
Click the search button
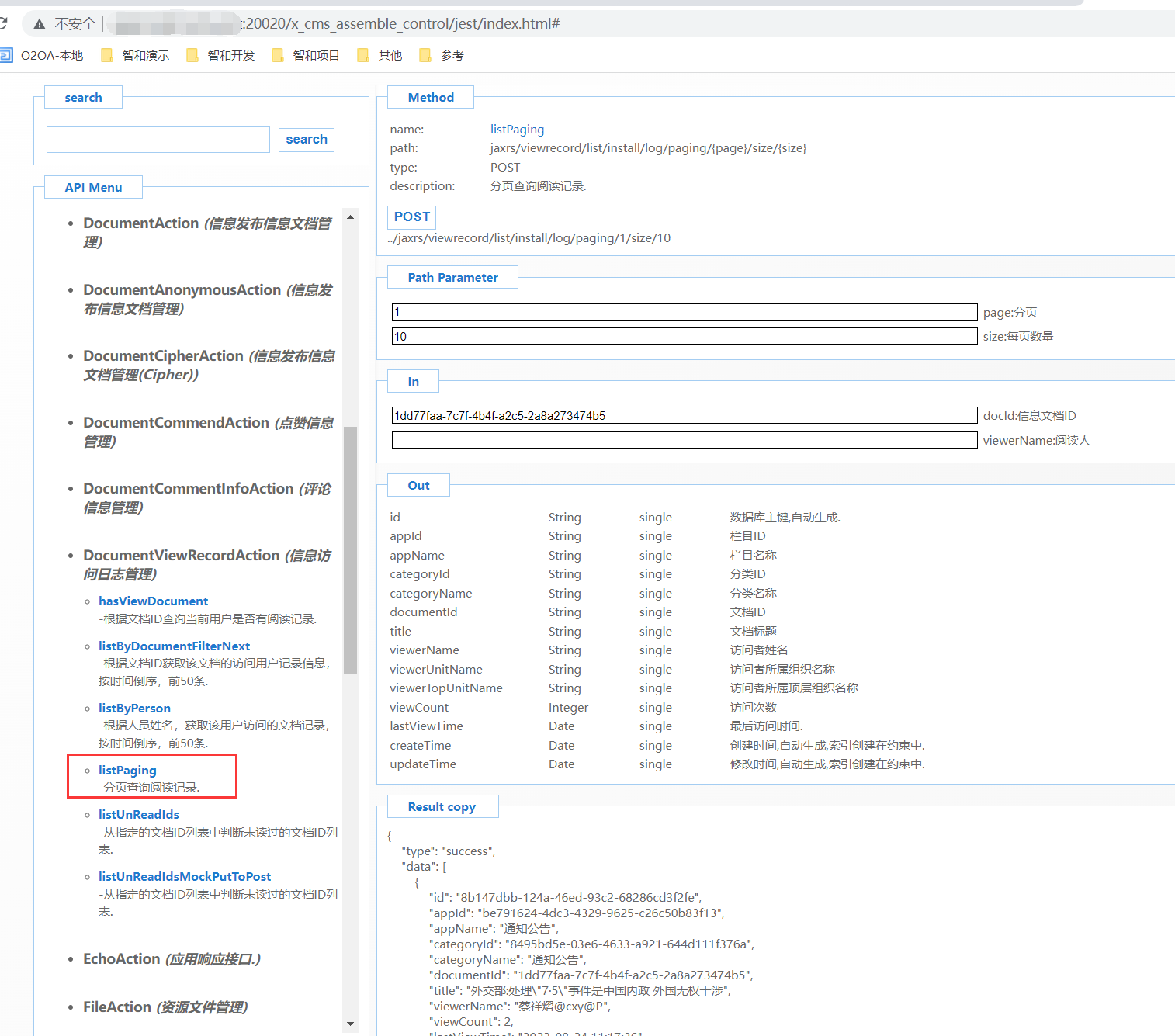tap(307, 140)
